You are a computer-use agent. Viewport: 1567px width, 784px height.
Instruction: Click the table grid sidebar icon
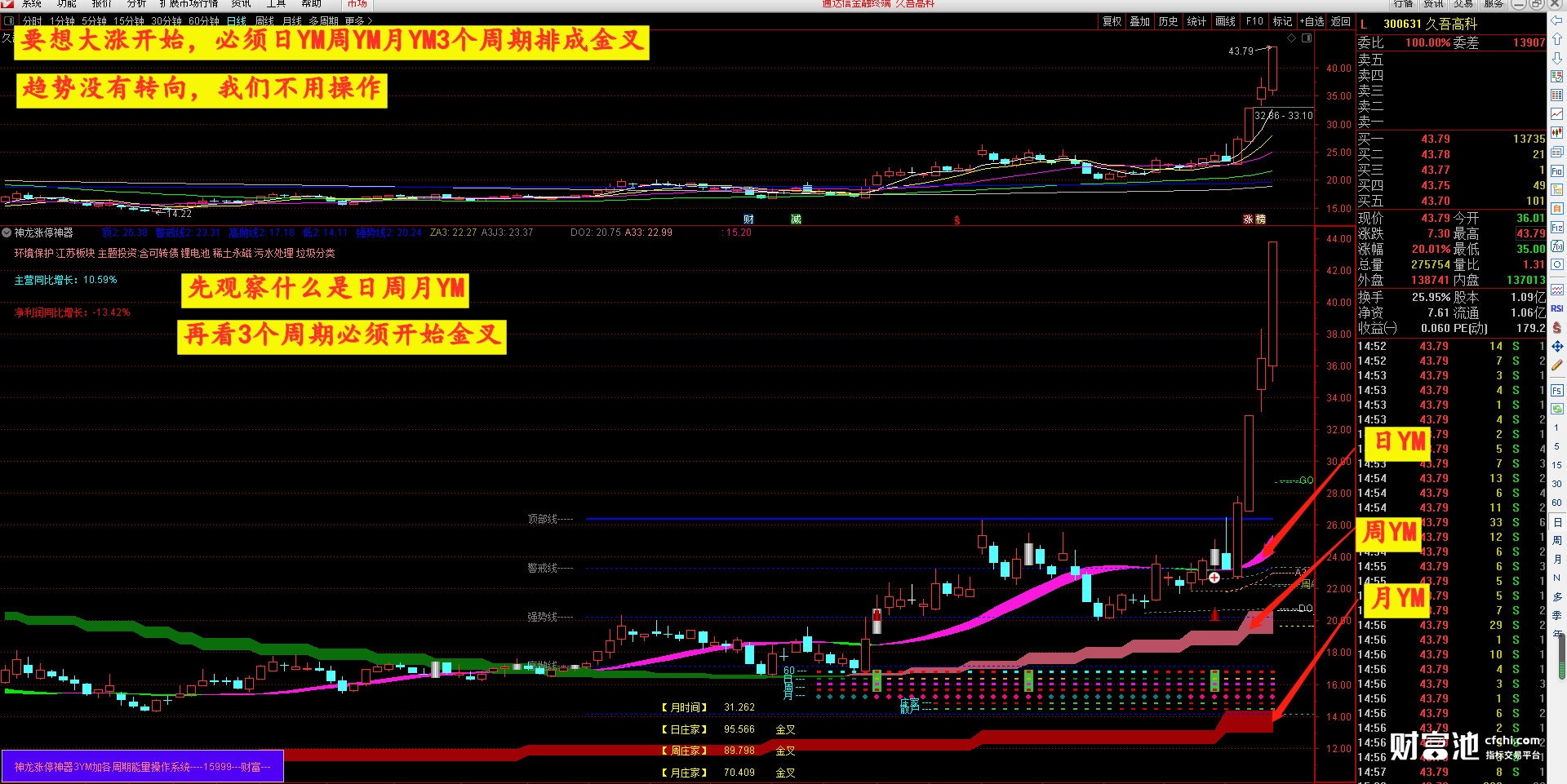click(1557, 95)
